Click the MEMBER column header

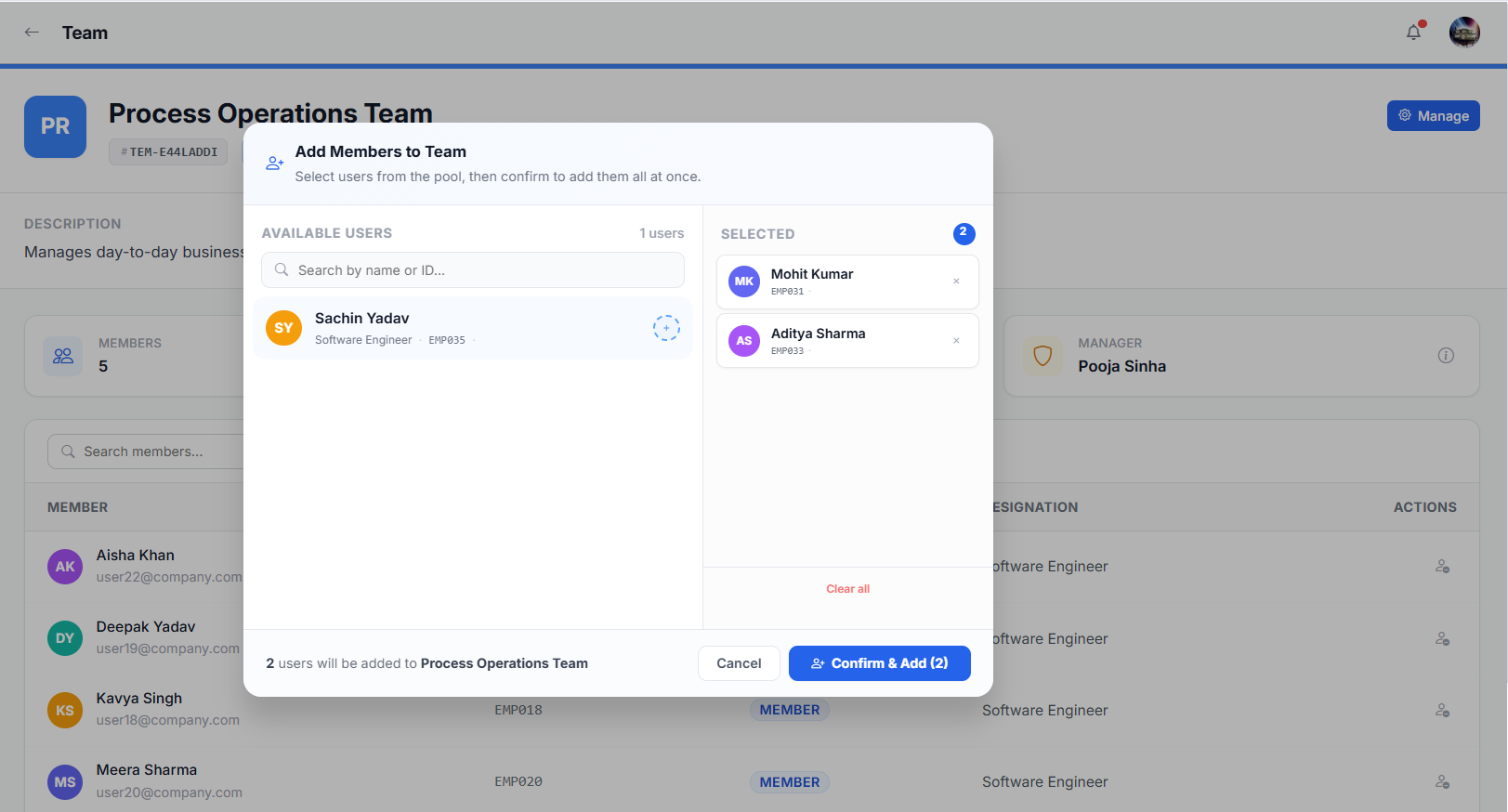[78, 507]
